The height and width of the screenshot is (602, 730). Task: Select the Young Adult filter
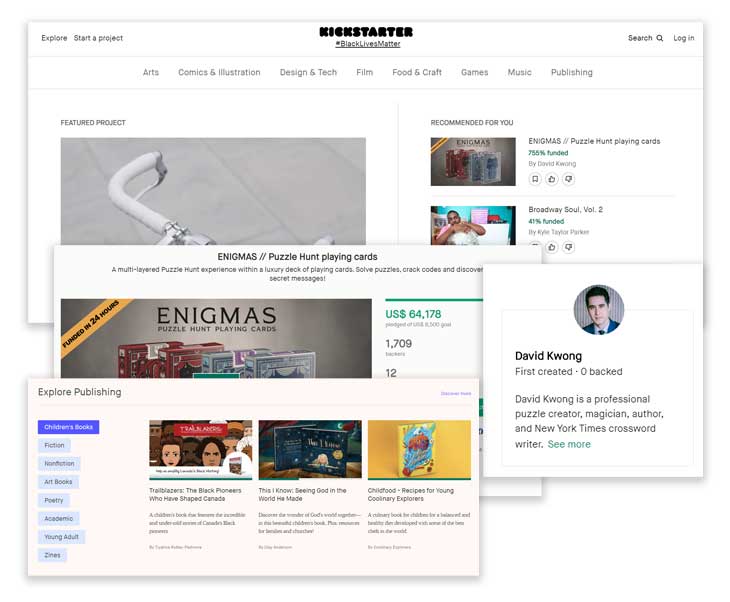61,537
